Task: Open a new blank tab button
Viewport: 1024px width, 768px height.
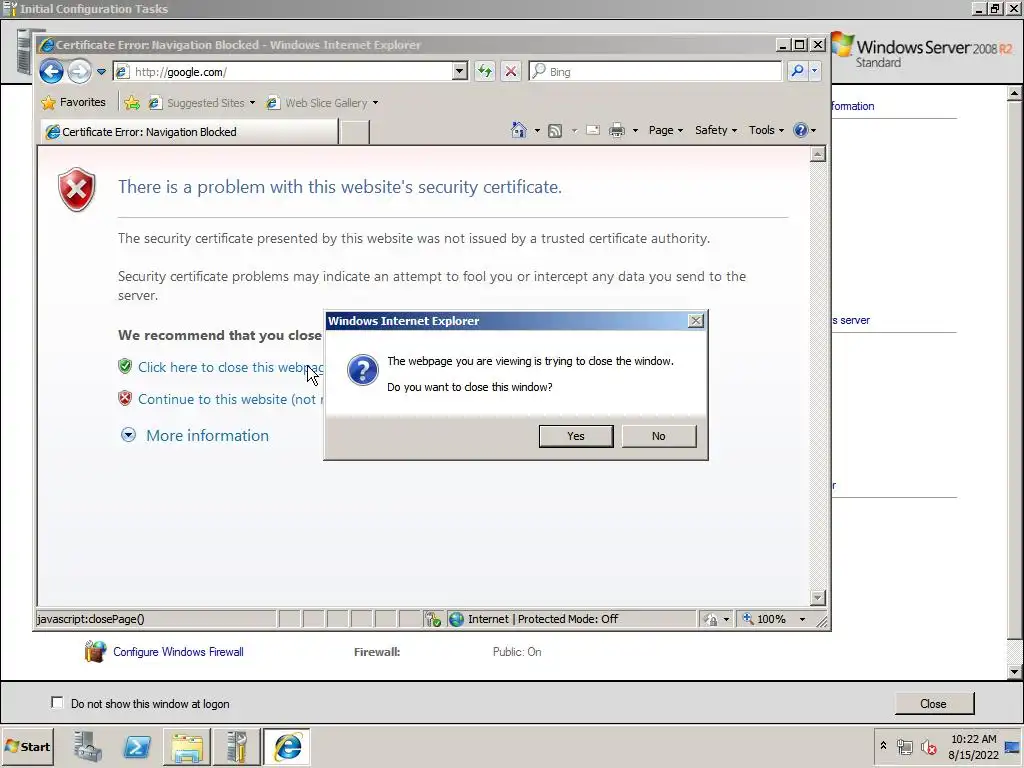Action: [x=355, y=132]
